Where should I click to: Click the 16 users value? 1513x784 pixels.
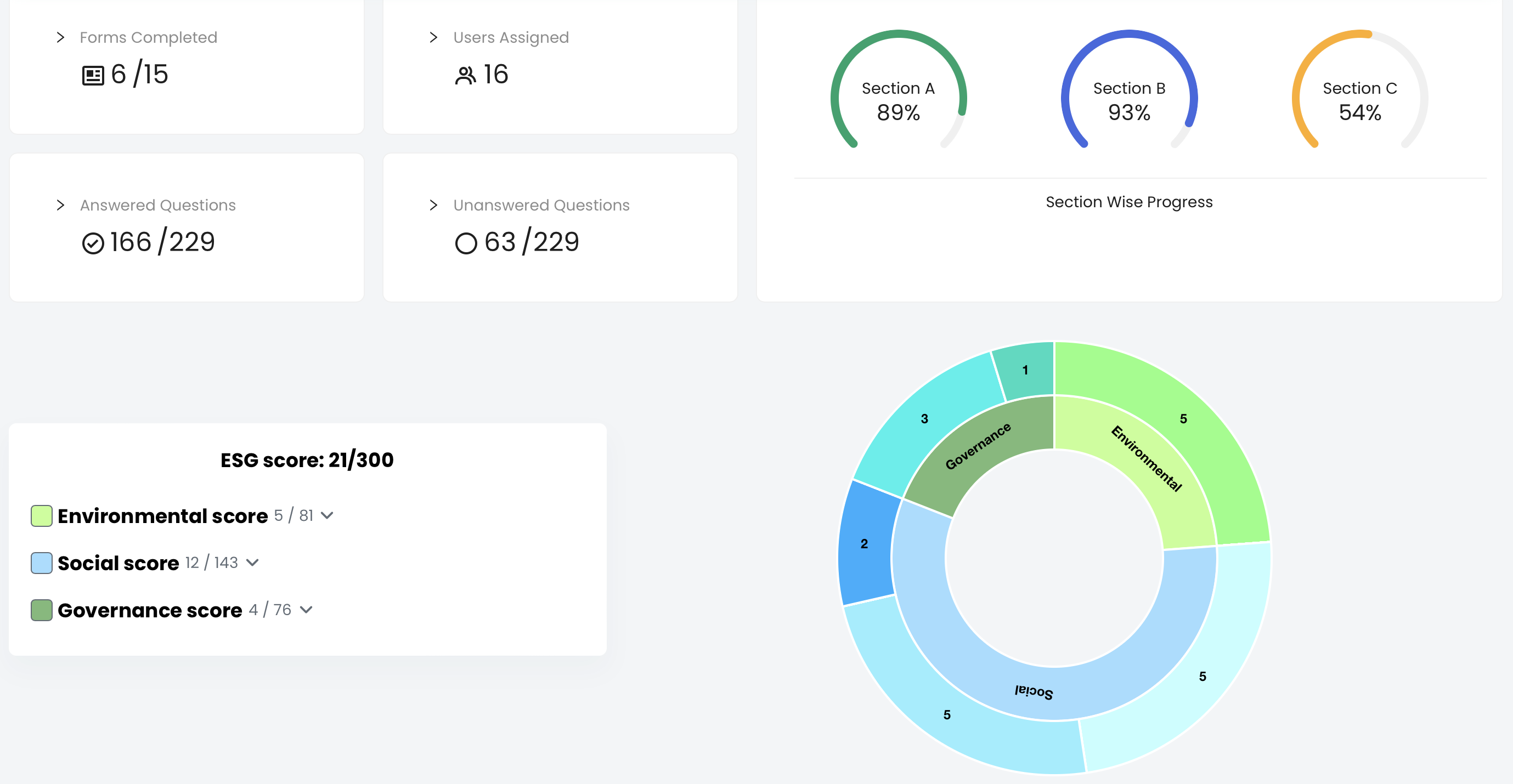496,75
